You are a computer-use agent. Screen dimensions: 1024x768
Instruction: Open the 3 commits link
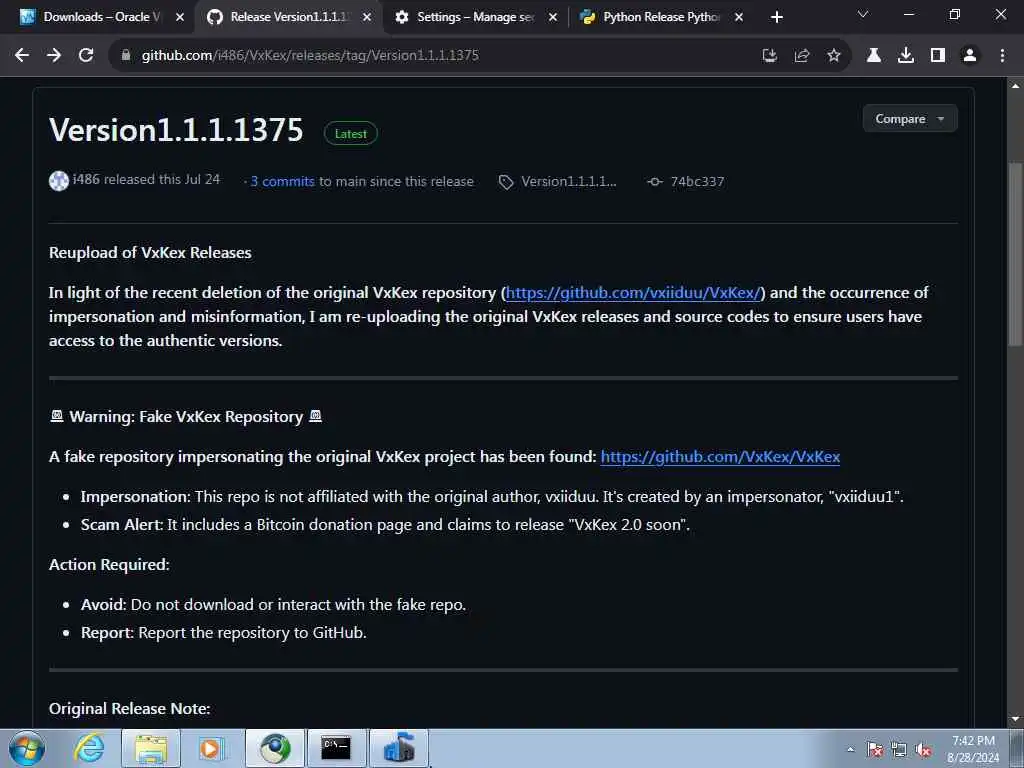click(x=282, y=182)
